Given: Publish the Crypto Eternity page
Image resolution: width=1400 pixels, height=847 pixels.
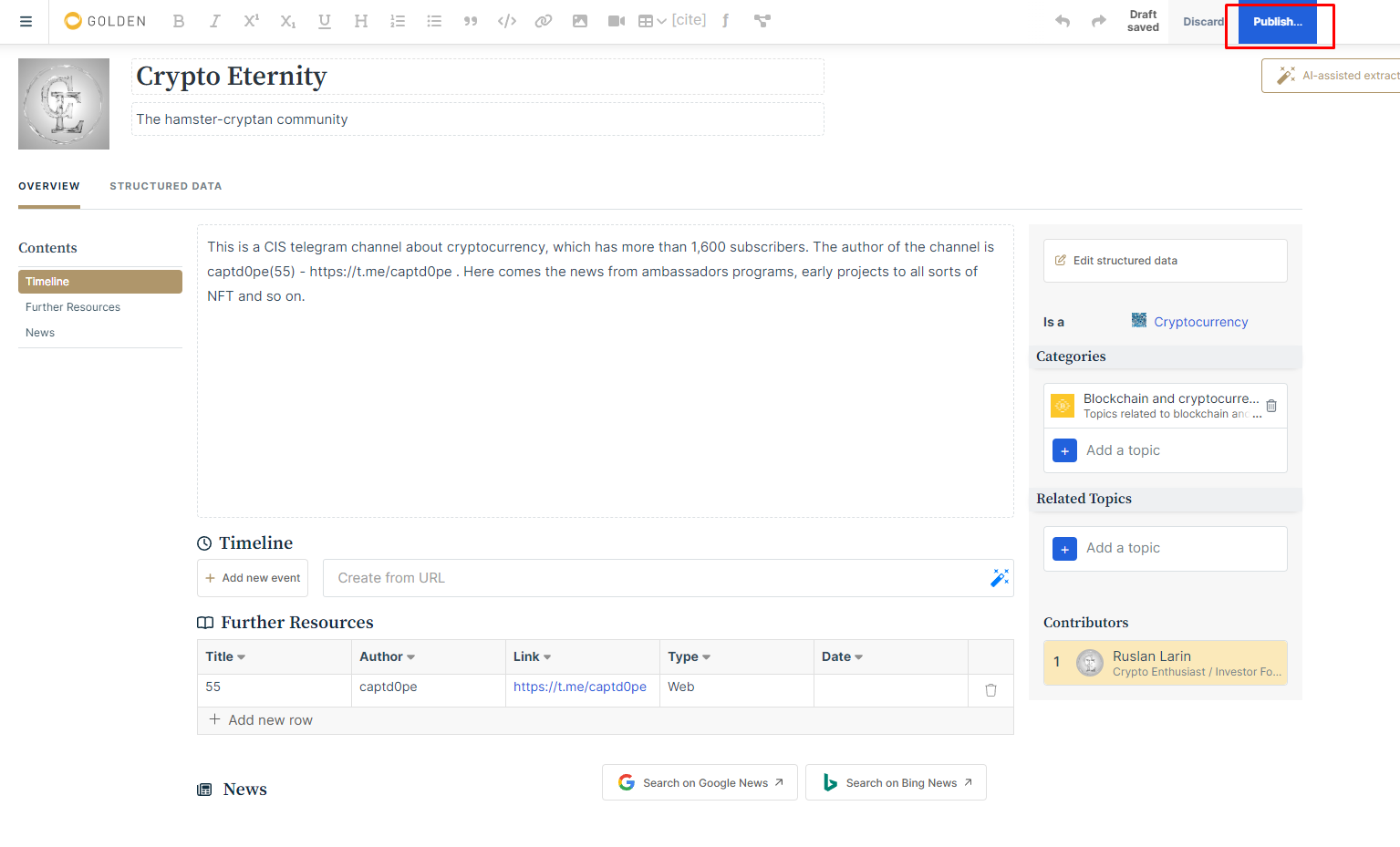Looking at the screenshot, I should (1278, 22).
